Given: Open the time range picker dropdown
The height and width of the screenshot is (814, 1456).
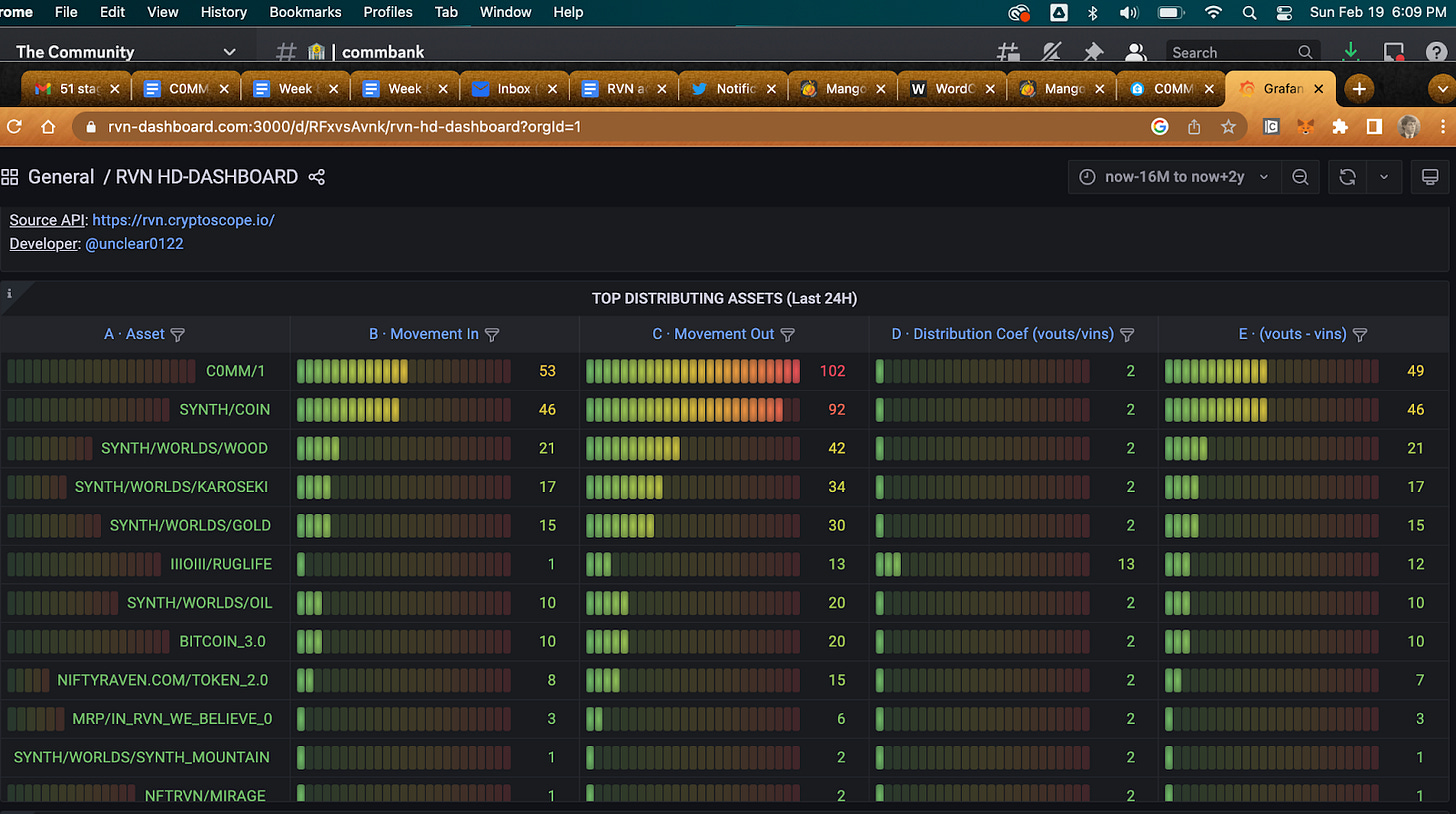Looking at the screenshot, I should click(x=1174, y=177).
